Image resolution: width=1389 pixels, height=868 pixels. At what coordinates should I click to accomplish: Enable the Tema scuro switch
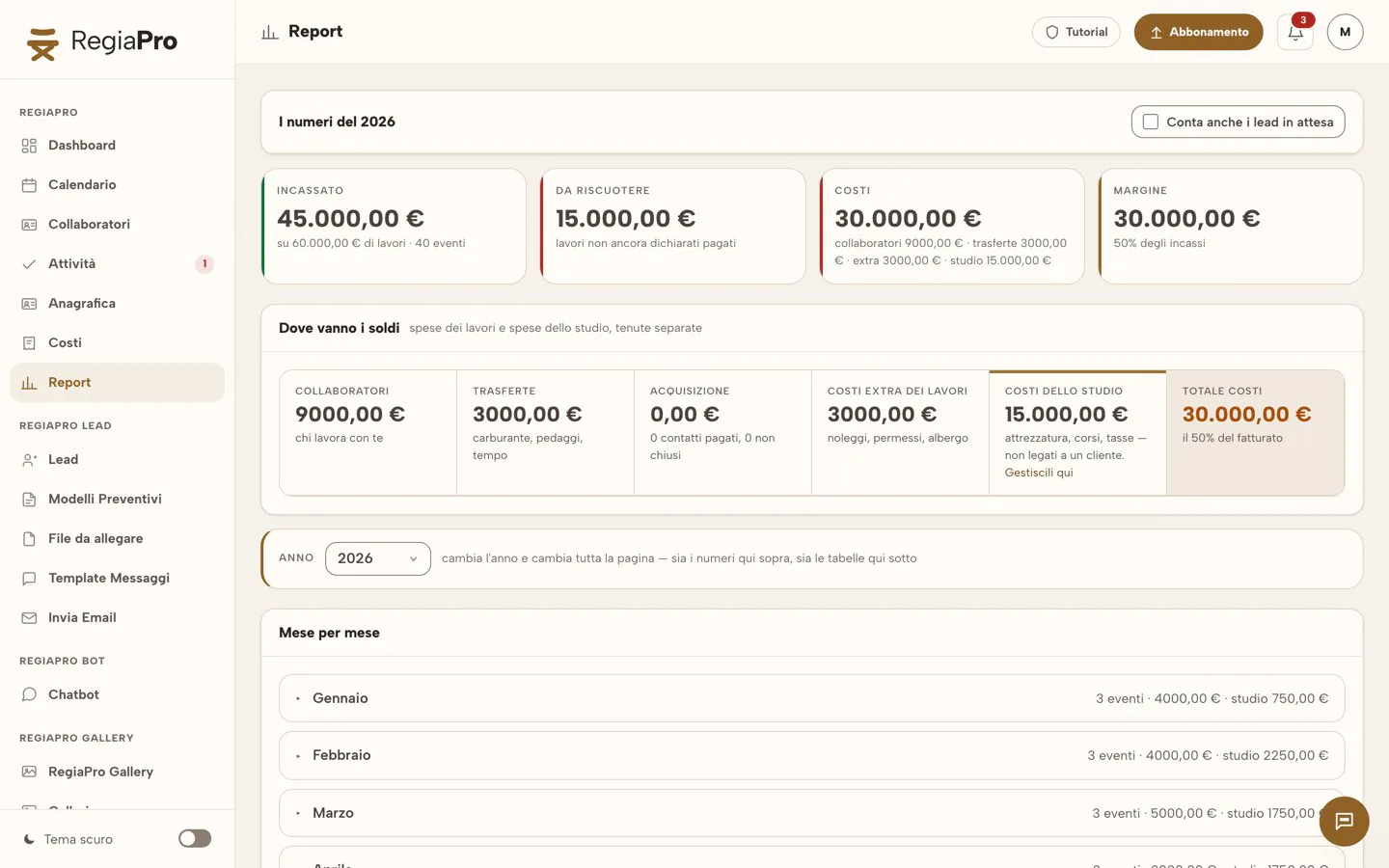tap(195, 839)
